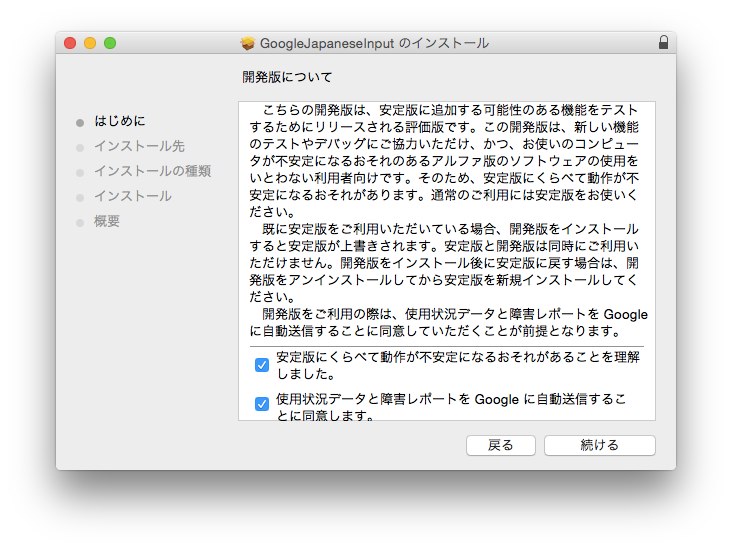Click the bullet next to はじめに
This screenshot has height=550, width=732.
(80, 123)
